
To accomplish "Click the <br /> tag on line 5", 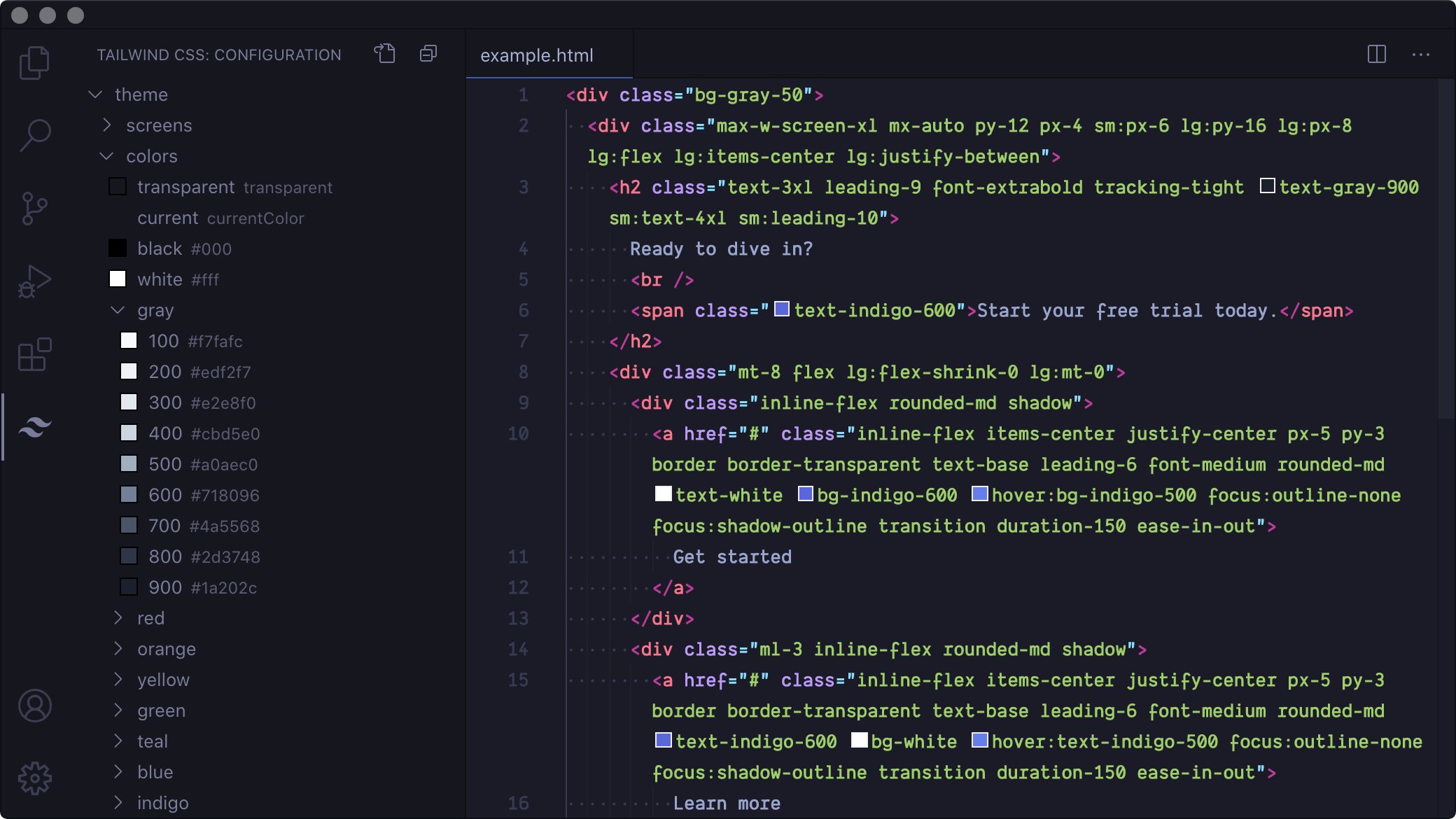I will pos(662,279).
